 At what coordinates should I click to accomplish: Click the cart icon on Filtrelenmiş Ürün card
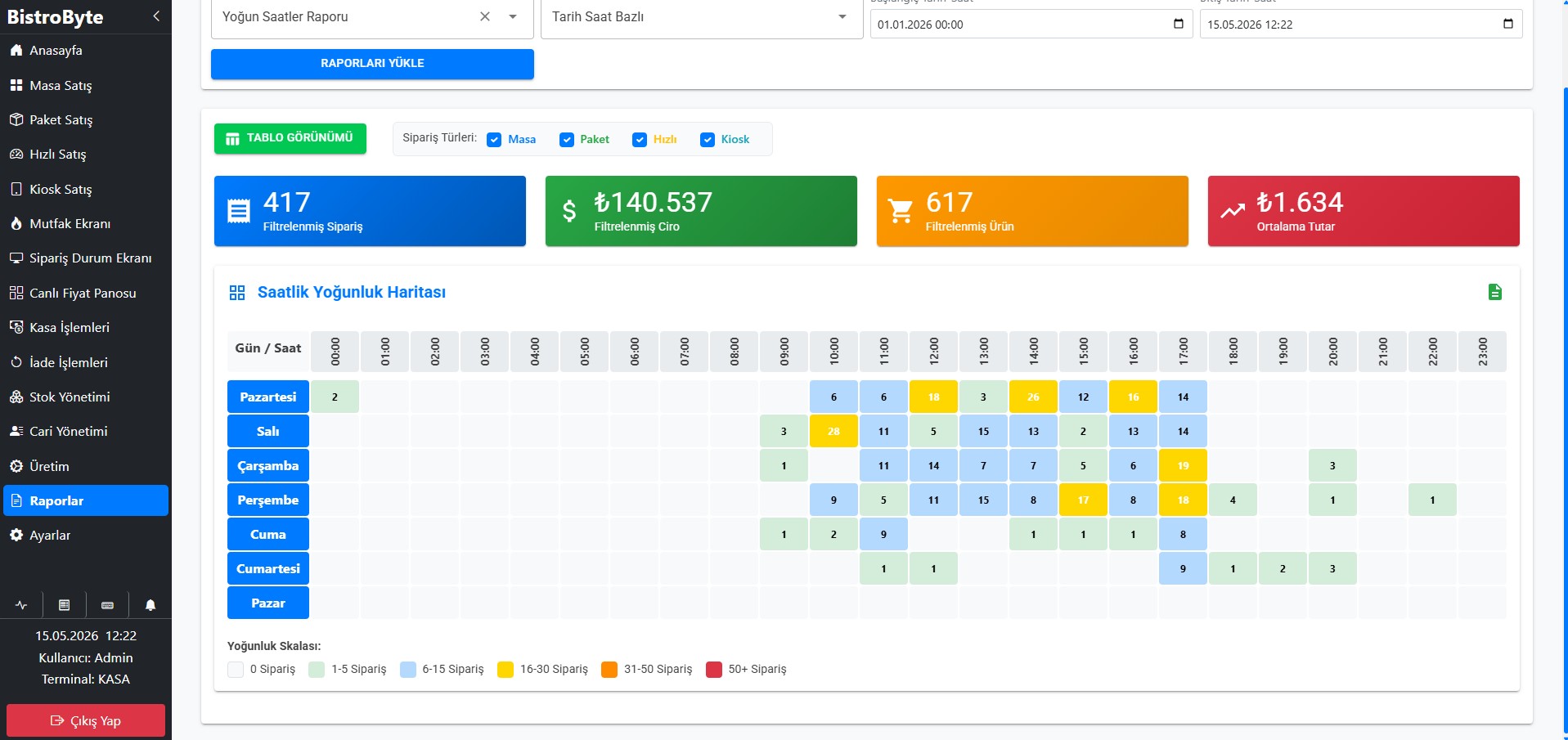901,211
